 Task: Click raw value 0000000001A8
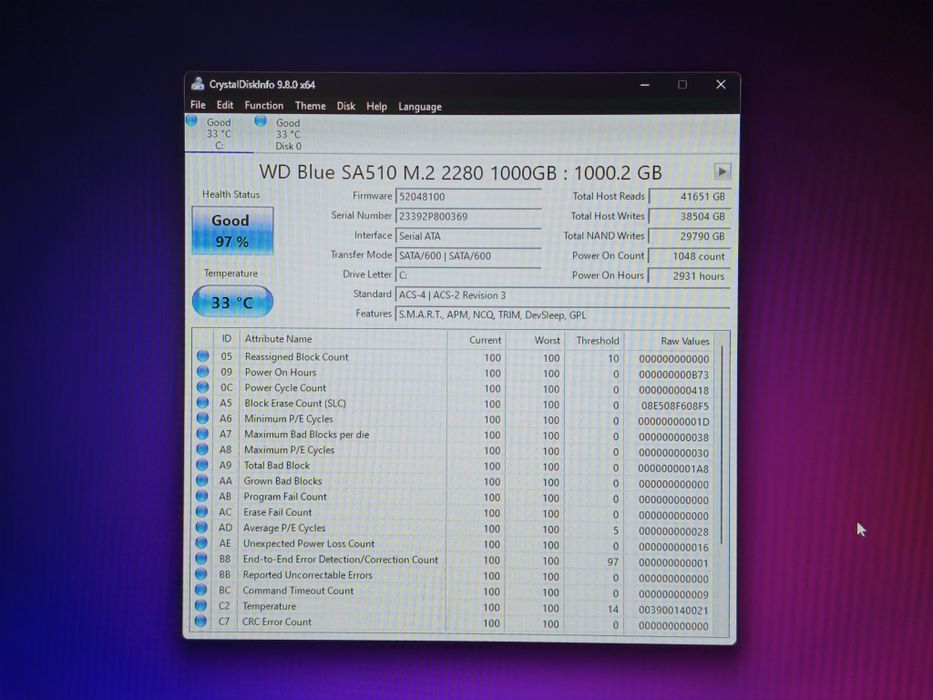[x=674, y=468]
